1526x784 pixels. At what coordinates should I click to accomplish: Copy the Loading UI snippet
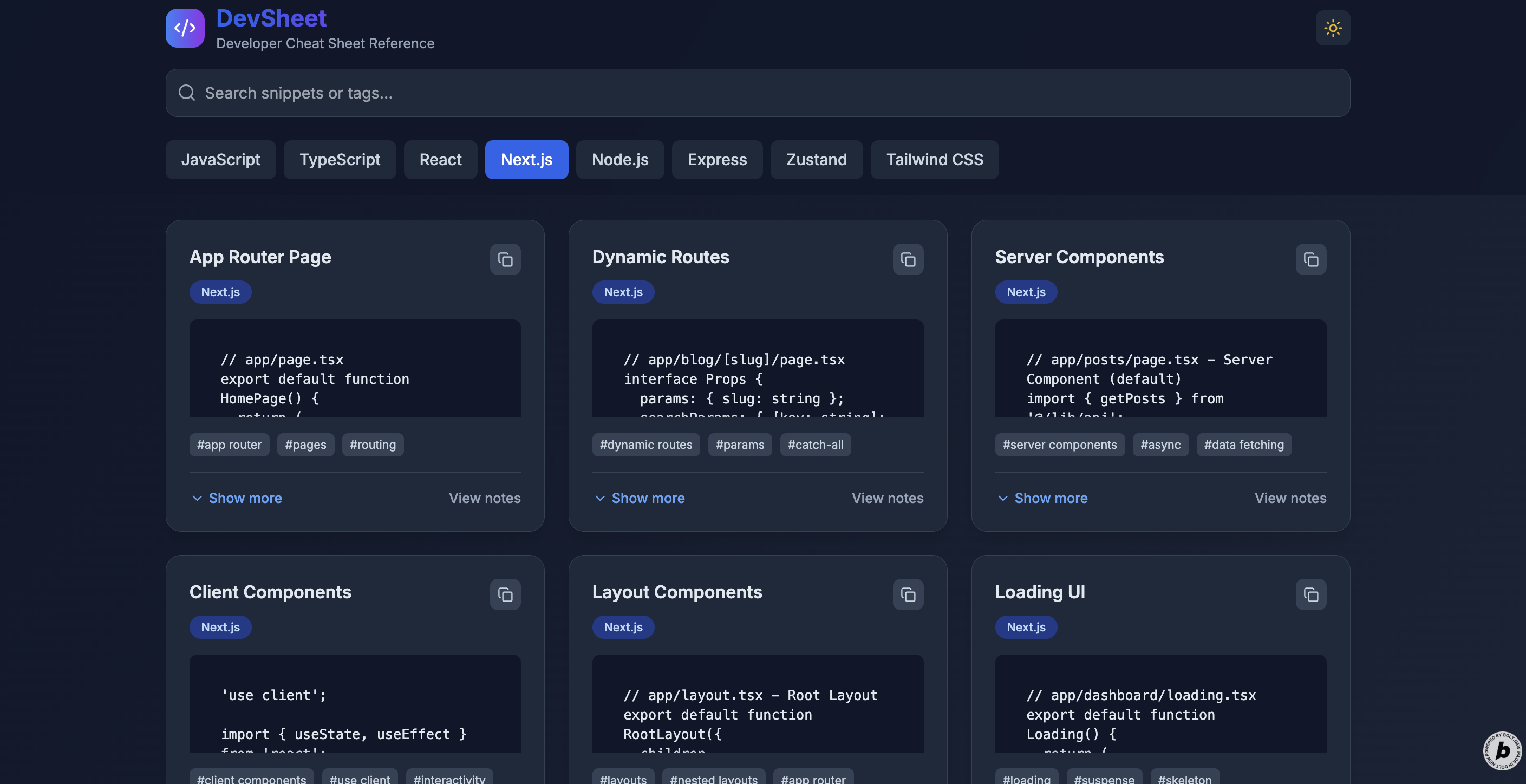pyautogui.click(x=1310, y=594)
